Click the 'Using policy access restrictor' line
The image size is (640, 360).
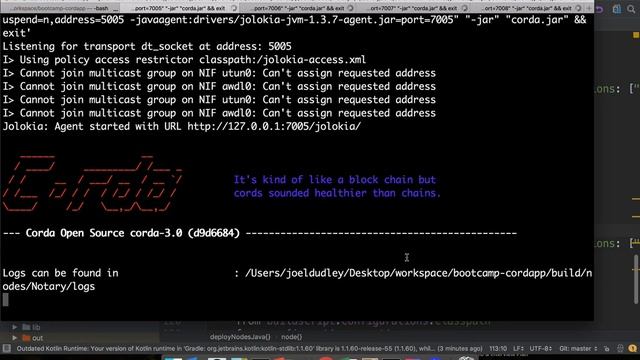coord(184,60)
